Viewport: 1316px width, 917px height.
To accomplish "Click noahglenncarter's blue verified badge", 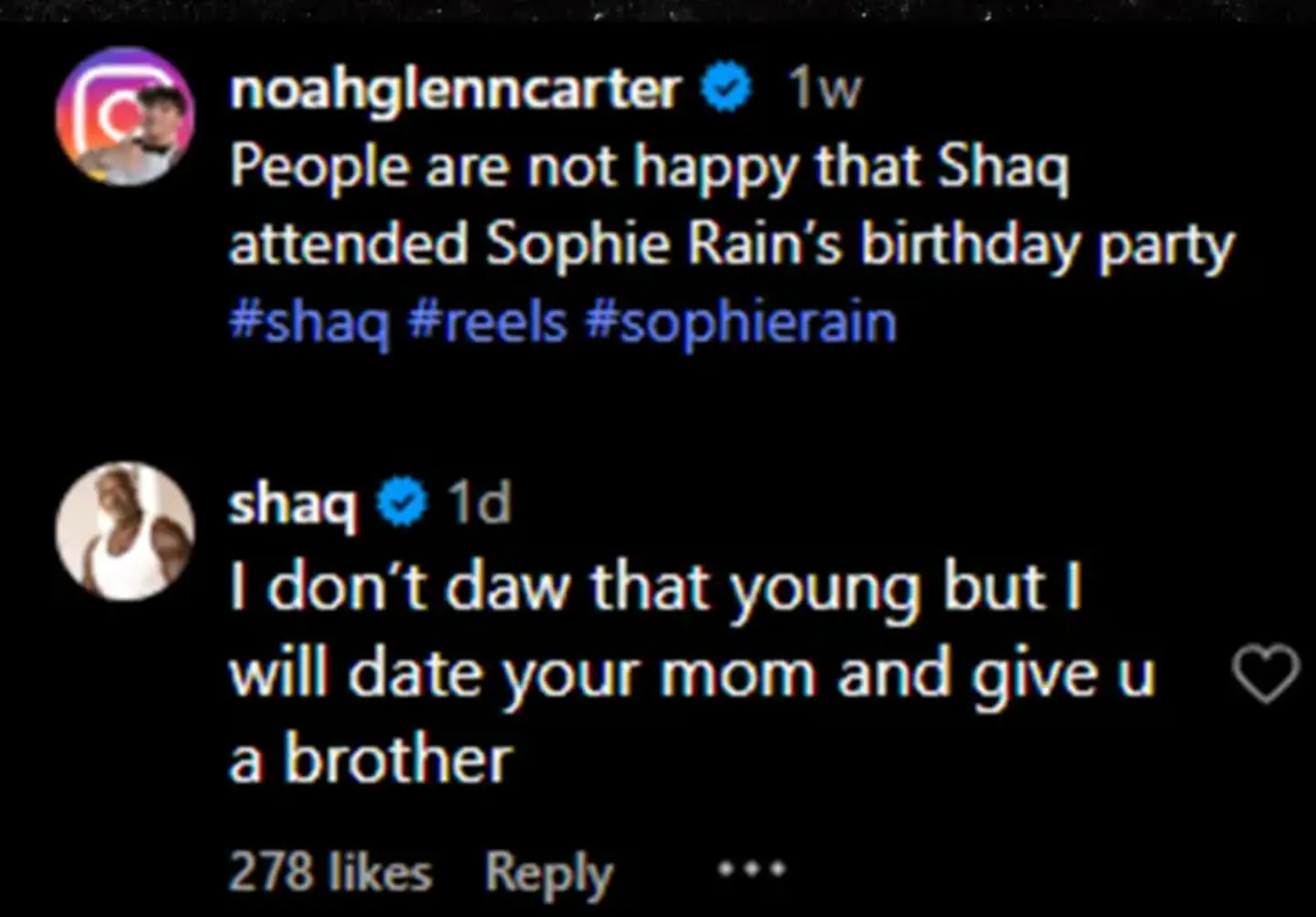I will pos(727,87).
